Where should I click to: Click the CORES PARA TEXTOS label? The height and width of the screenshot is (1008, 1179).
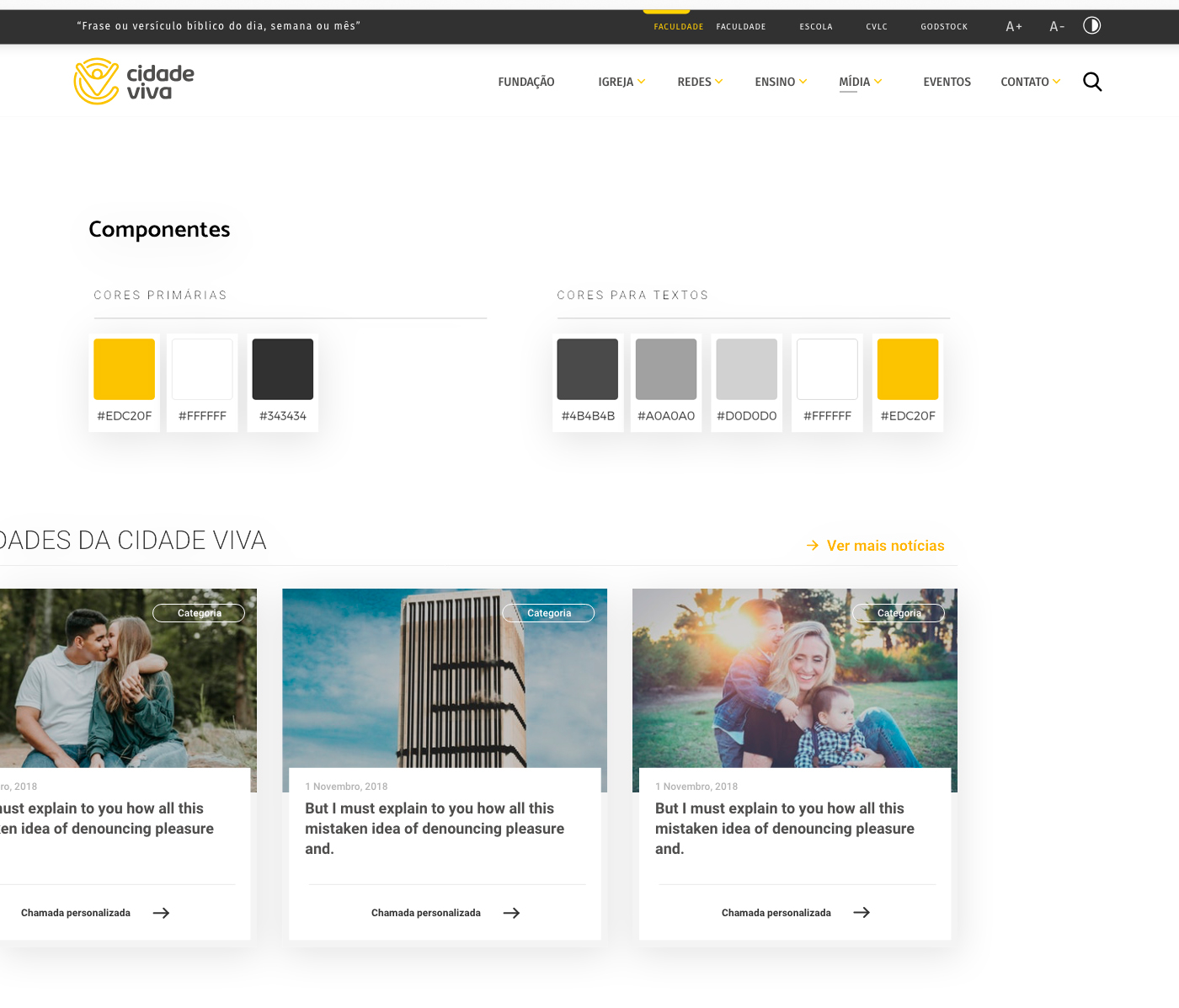(x=633, y=296)
